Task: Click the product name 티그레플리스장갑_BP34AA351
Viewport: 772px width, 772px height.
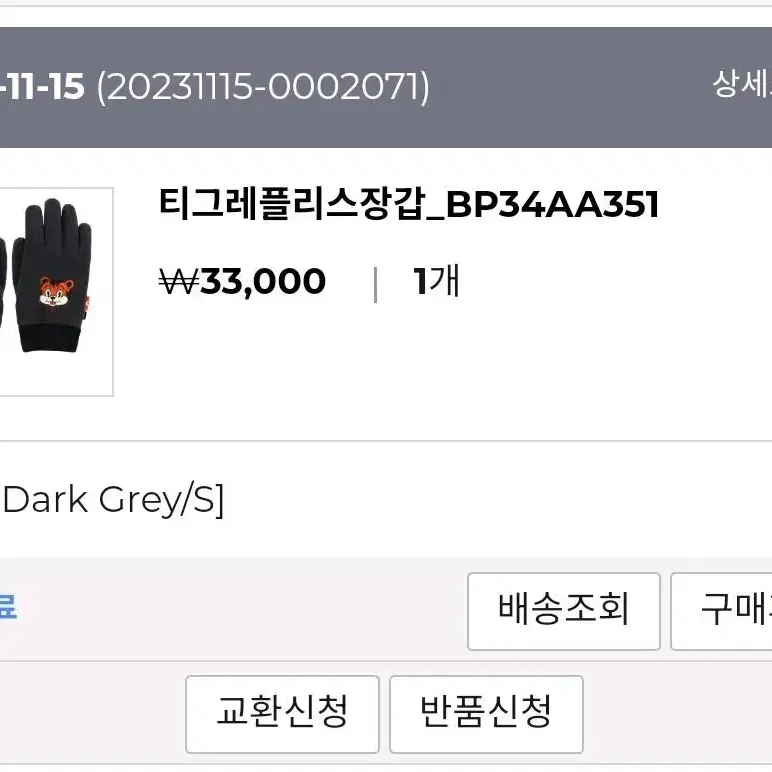Action: click(x=409, y=204)
